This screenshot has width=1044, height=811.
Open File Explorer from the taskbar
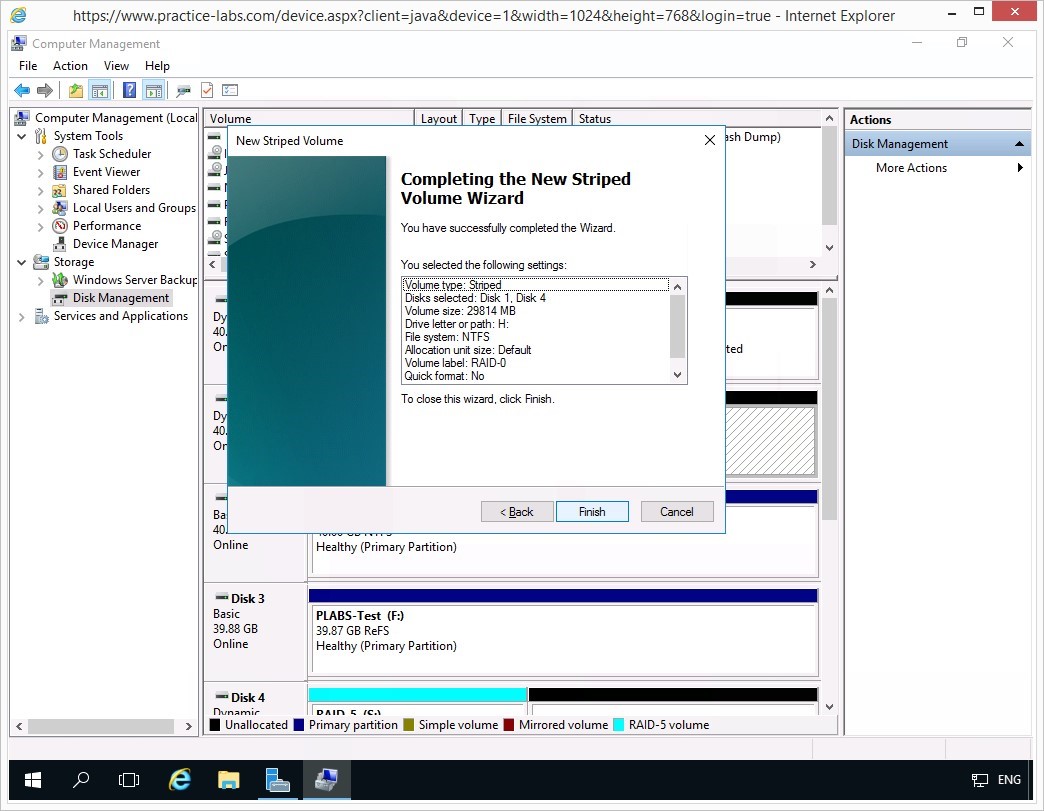pyautogui.click(x=229, y=780)
